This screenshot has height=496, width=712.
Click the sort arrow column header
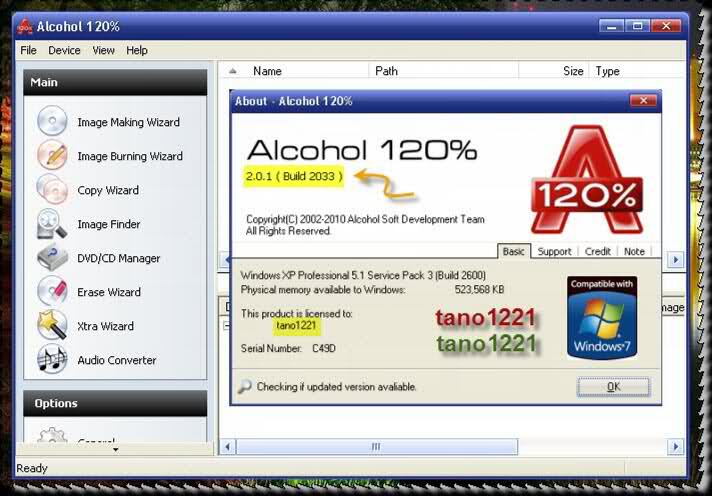pos(232,71)
